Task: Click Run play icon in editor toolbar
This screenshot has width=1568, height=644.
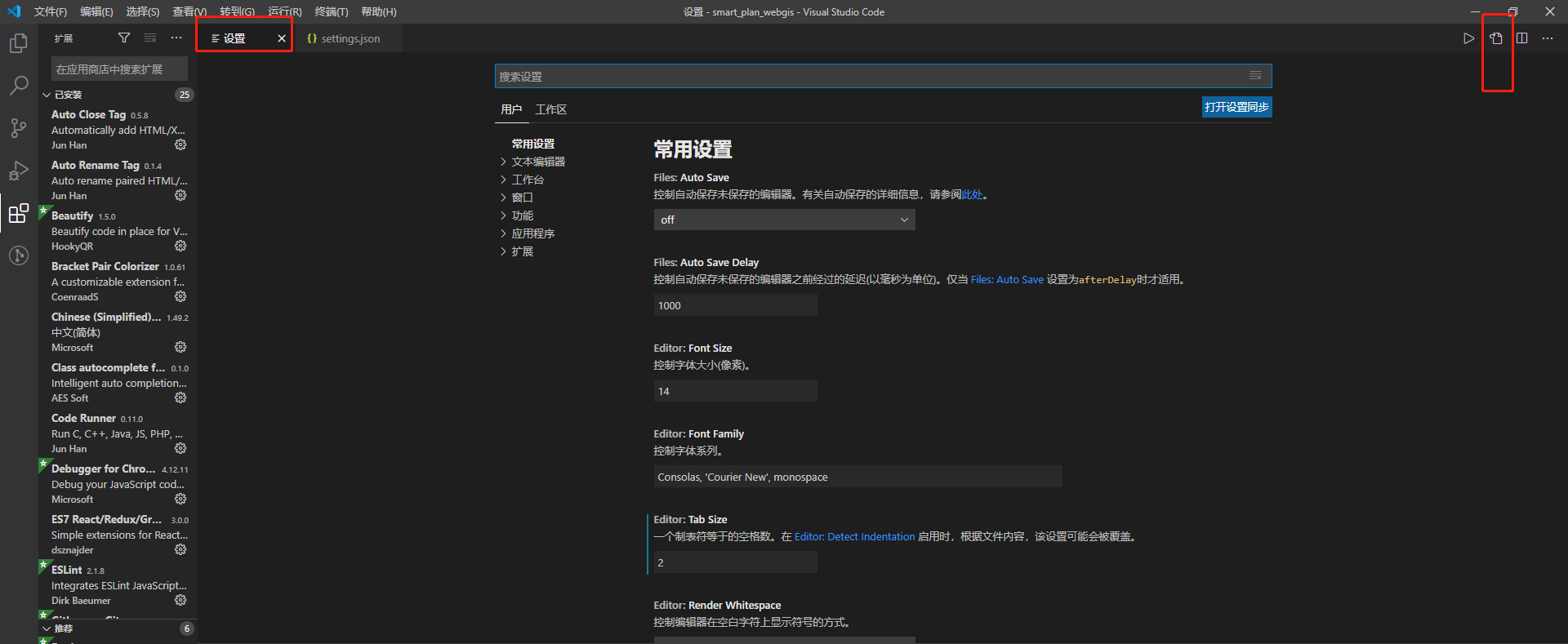Action: point(1468,38)
